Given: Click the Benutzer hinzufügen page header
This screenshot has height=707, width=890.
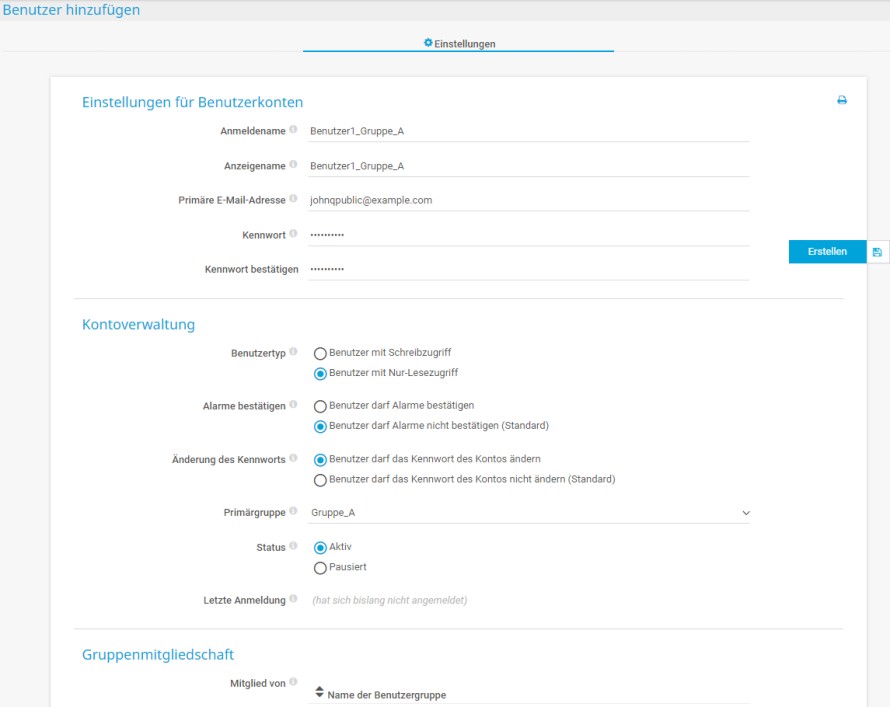Looking at the screenshot, I should [70, 8].
